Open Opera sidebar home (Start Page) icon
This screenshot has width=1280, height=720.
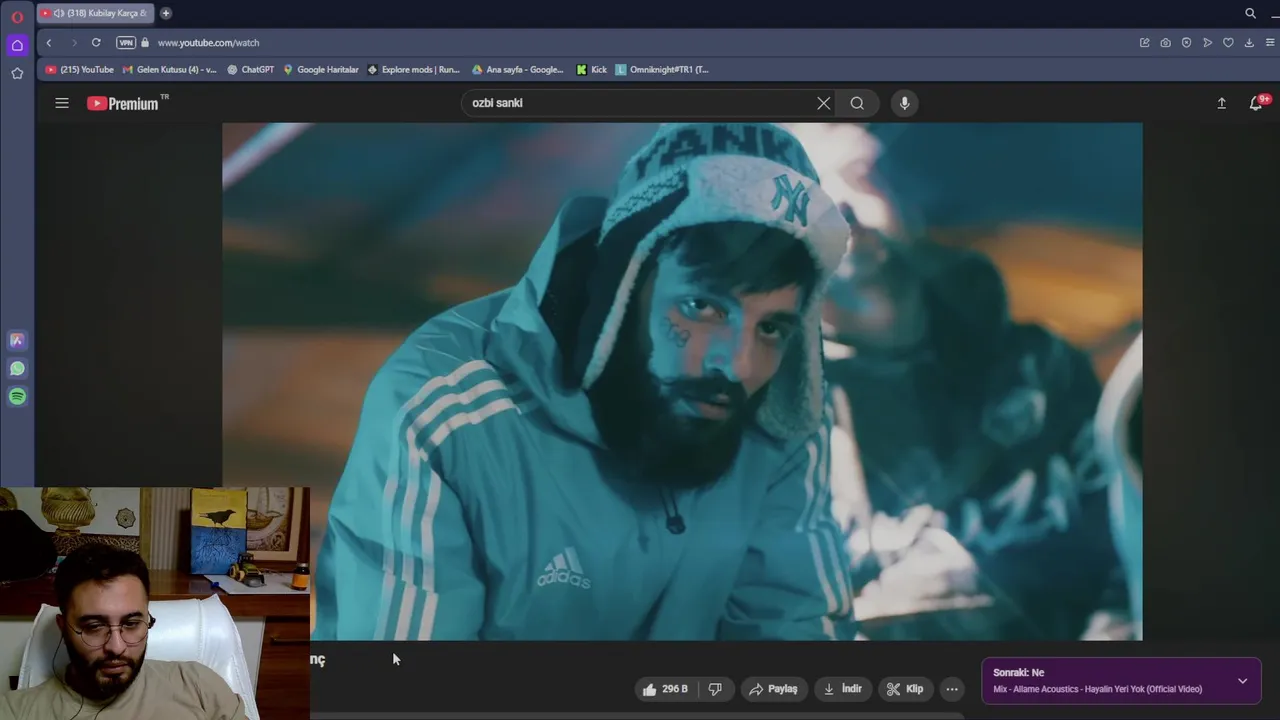17,45
